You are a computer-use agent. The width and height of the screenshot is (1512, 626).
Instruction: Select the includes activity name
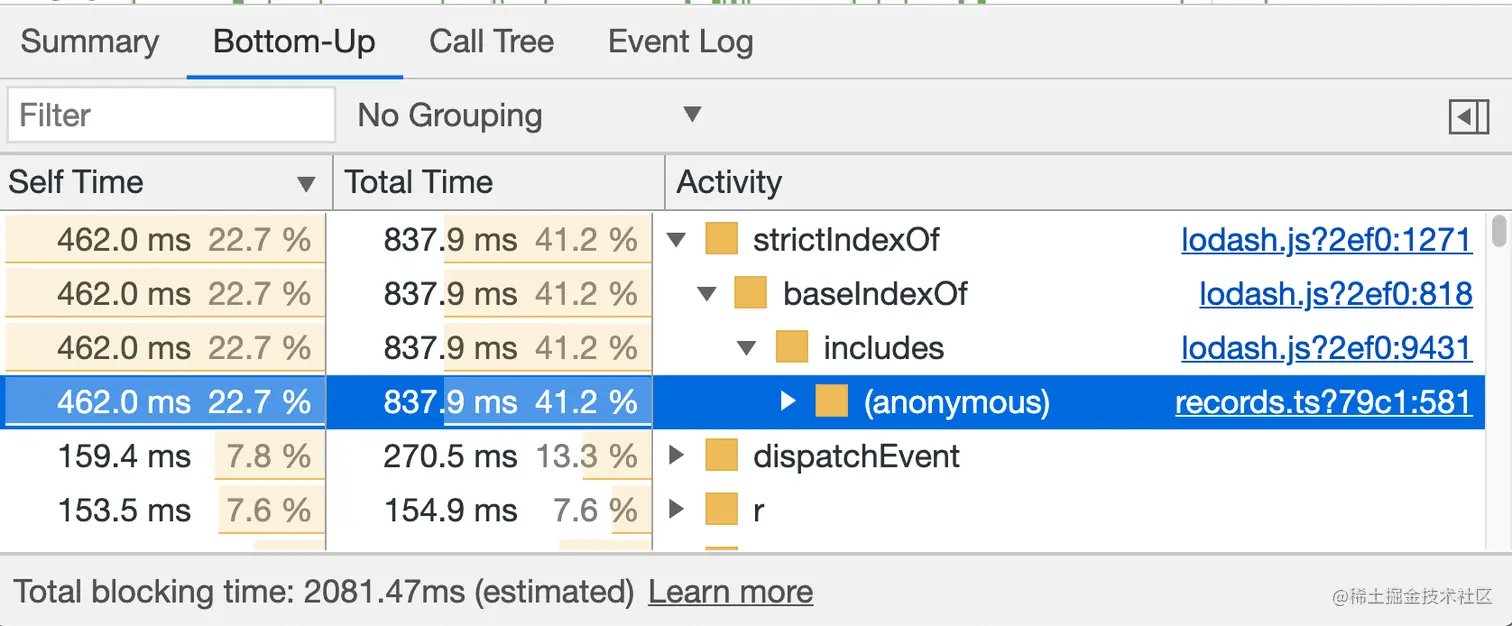click(884, 348)
